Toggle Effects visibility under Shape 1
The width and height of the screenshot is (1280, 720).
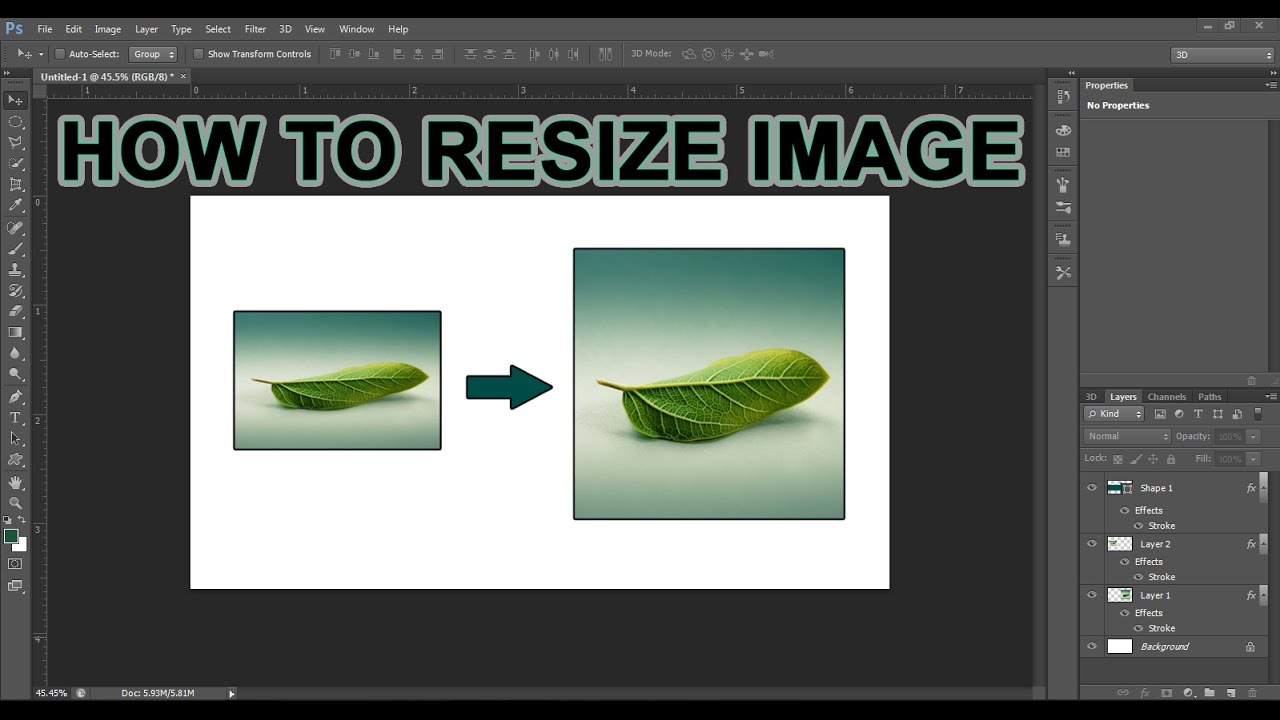[1124, 510]
